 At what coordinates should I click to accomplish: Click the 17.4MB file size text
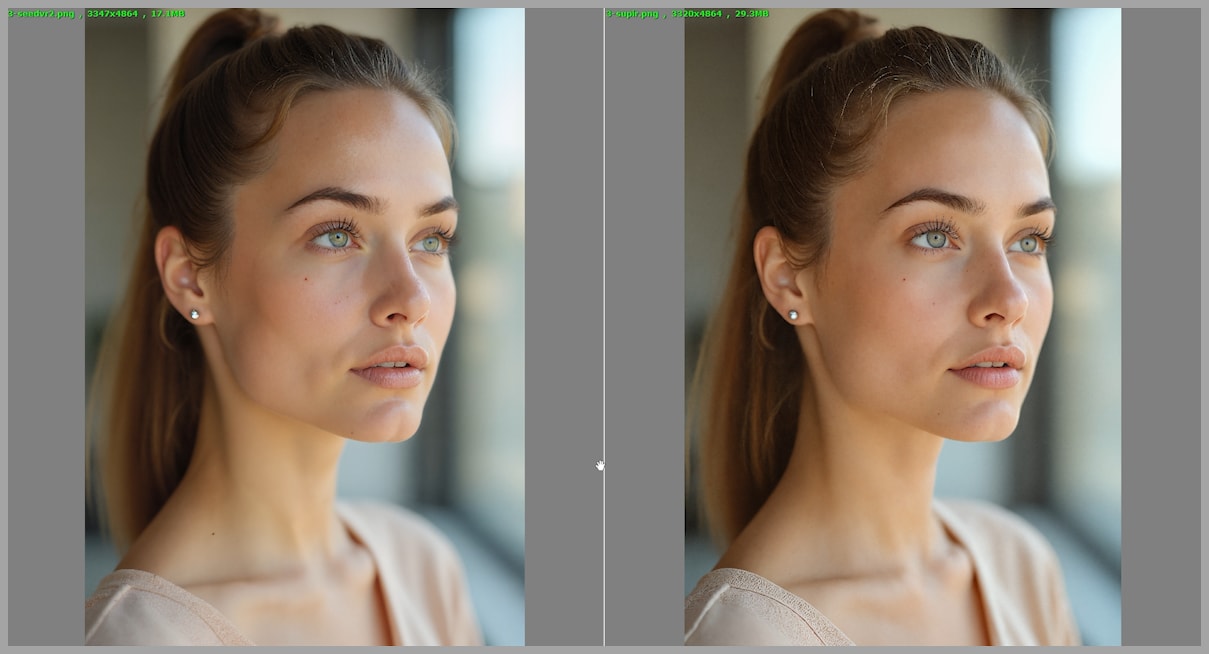point(167,13)
